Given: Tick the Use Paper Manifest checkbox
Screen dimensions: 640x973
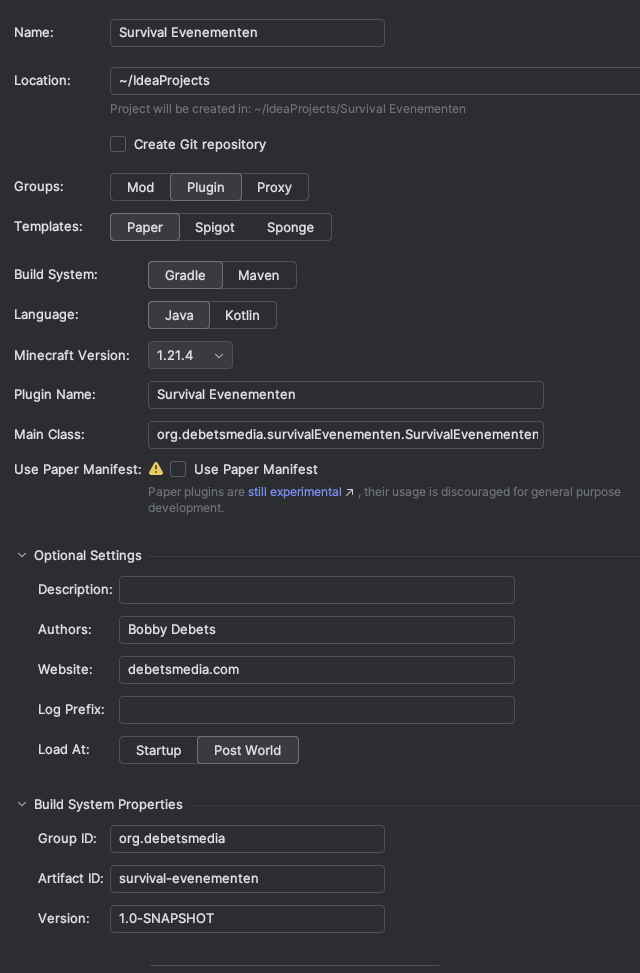Looking at the screenshot, I should pos(178,468).
